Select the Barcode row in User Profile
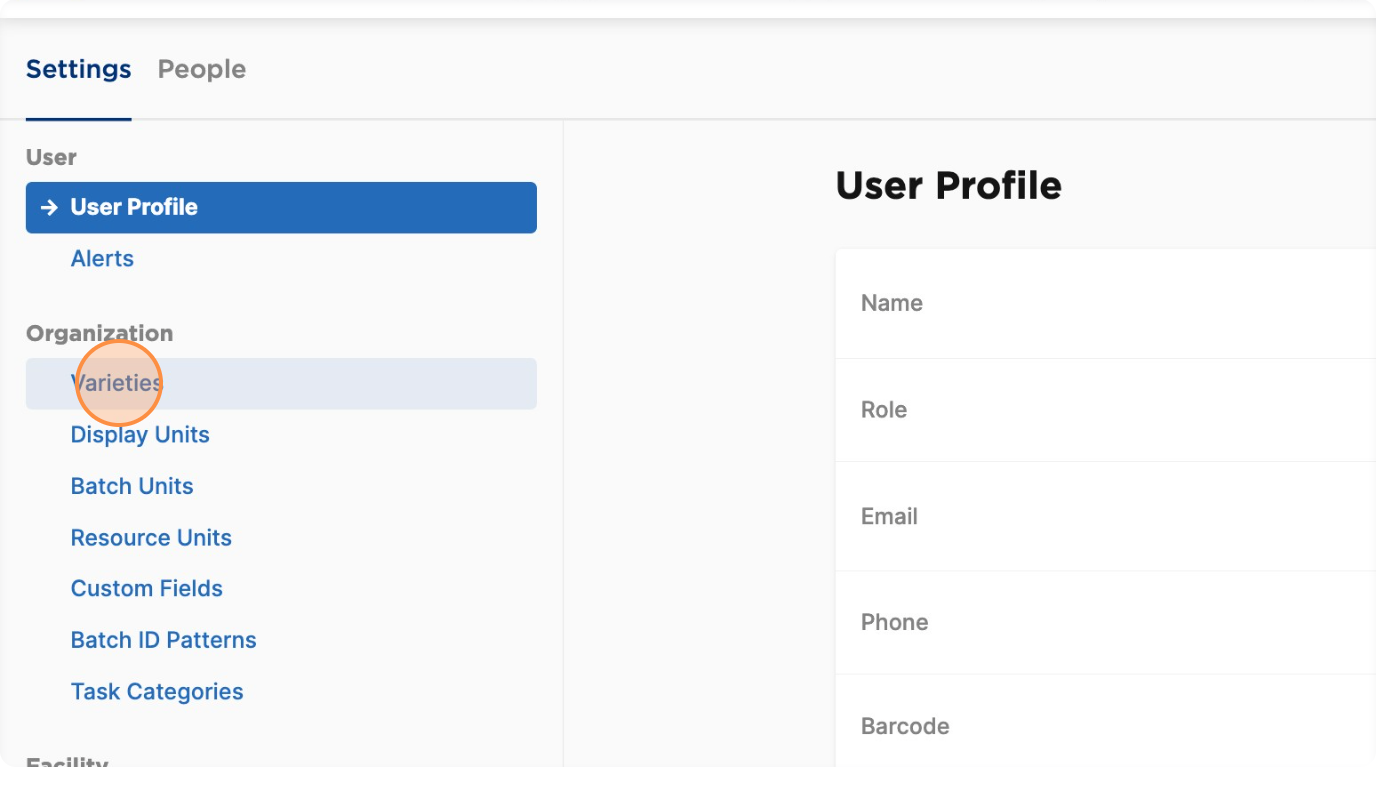This screenshot has width=1396, height=788. point(1105,722)
